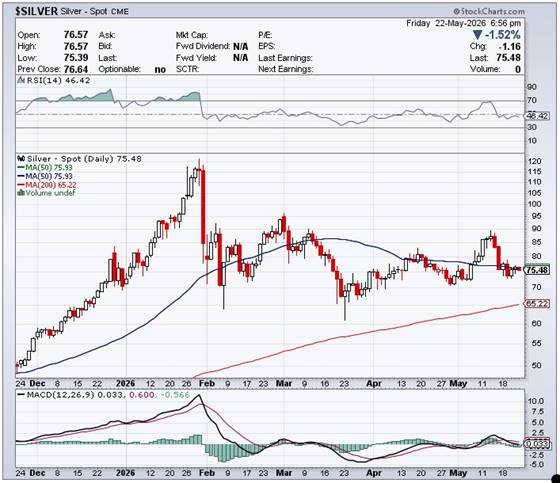Click the 46.42 value tag on RSI axis
This screenshot has height=483, width=560.
point(538,116)
